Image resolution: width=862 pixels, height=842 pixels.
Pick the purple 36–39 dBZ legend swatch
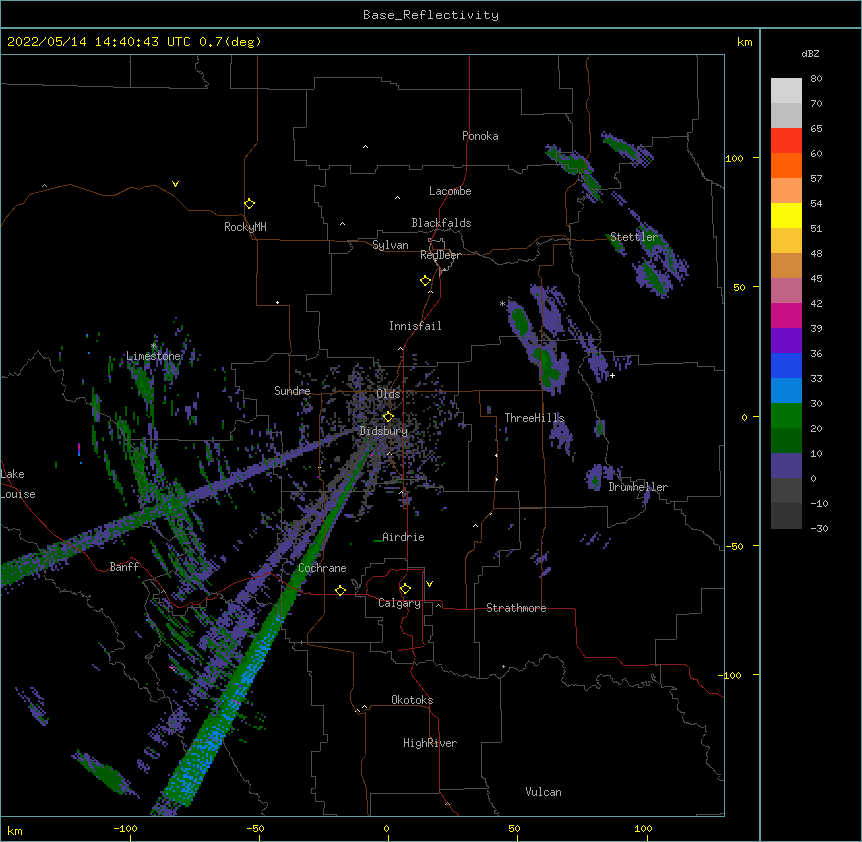coord(786,341)
